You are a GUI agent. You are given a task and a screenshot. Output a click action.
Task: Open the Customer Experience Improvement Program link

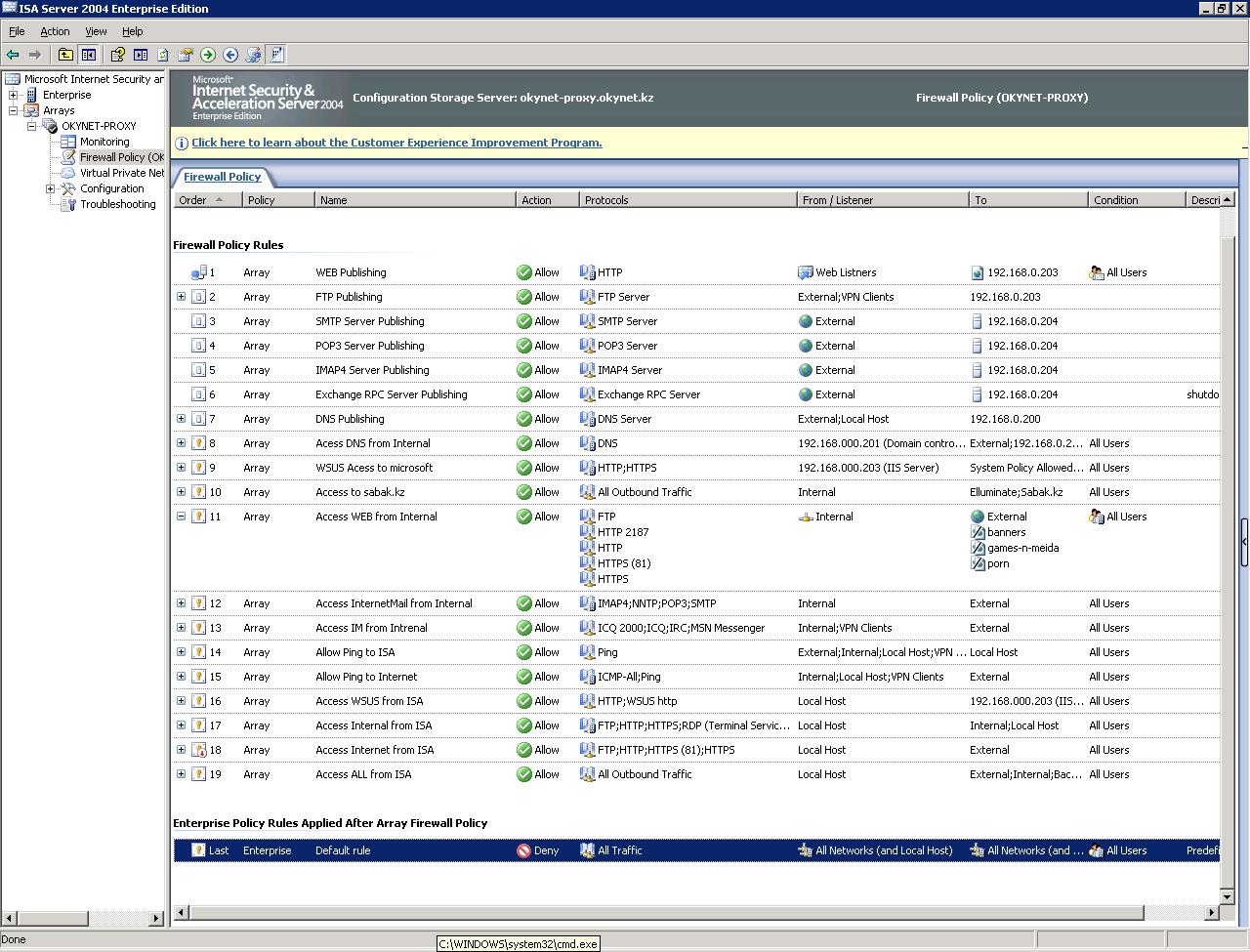[396, 143]
